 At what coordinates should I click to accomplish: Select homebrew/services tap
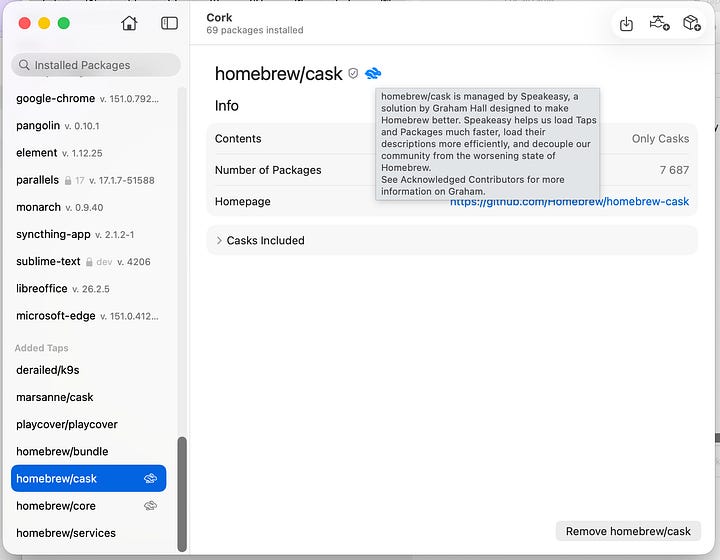click(88, 533)
